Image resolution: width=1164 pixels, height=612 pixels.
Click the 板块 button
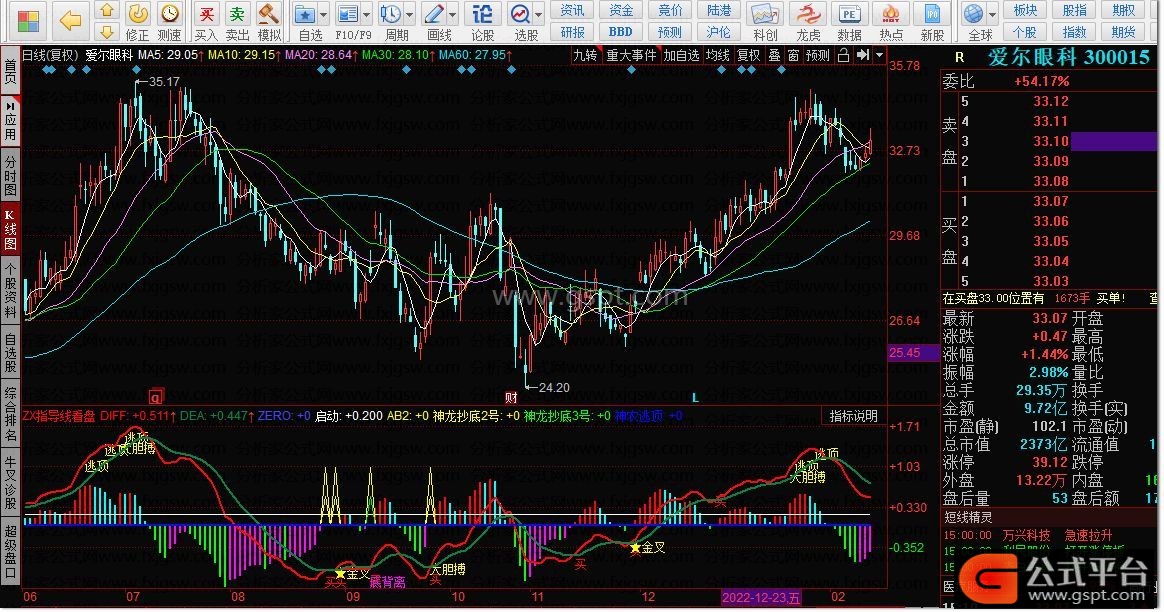[x=1025, y=10]
